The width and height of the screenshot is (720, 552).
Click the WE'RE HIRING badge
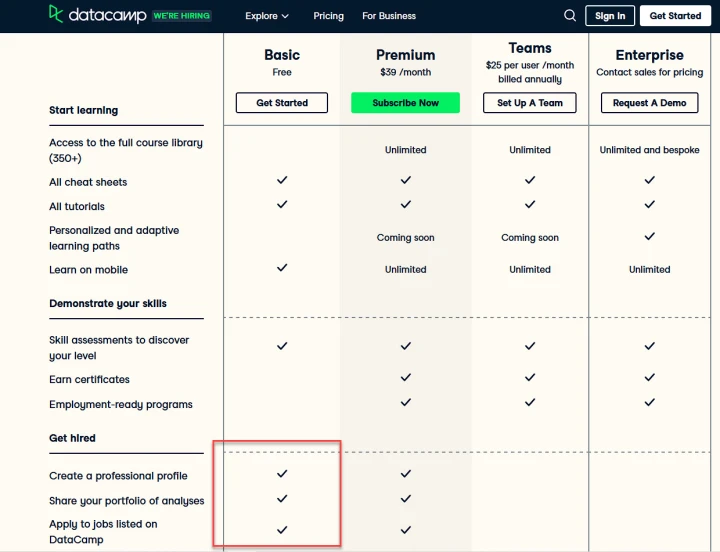181,16
